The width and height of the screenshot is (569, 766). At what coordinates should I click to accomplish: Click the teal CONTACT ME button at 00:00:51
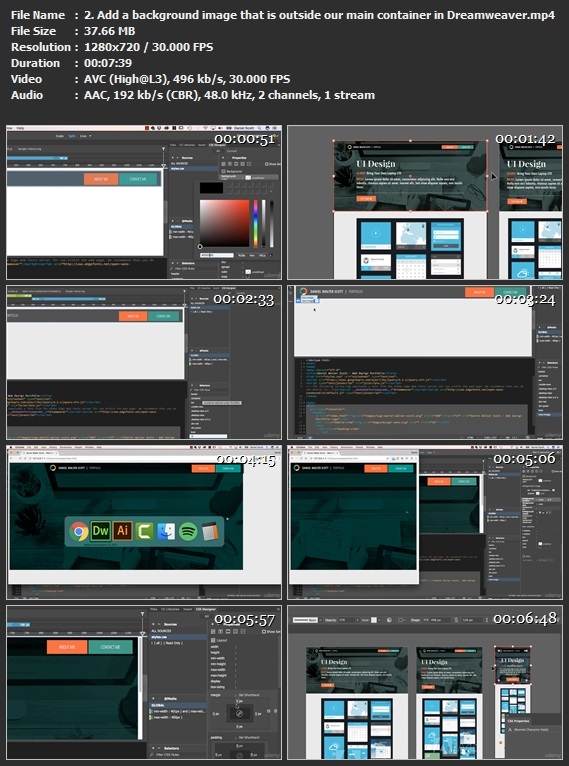(x=138, y=179)
